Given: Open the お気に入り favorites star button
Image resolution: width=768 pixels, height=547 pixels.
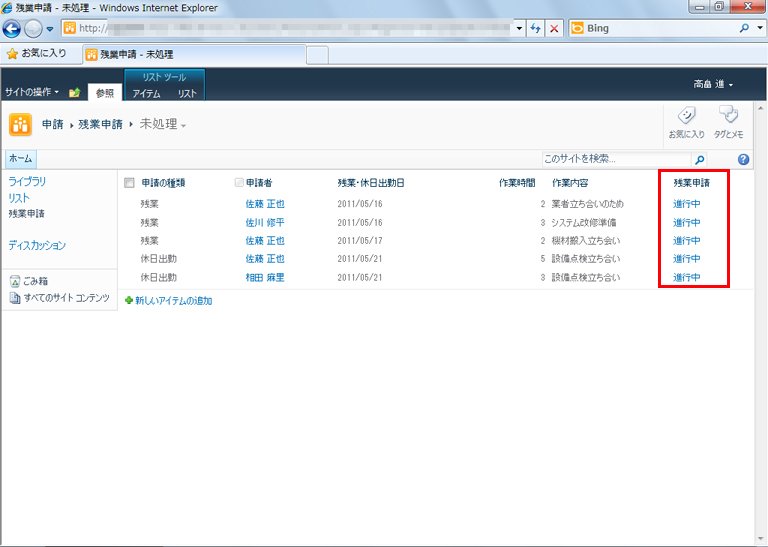Looking at the screenshot, I should pos(37,53).
